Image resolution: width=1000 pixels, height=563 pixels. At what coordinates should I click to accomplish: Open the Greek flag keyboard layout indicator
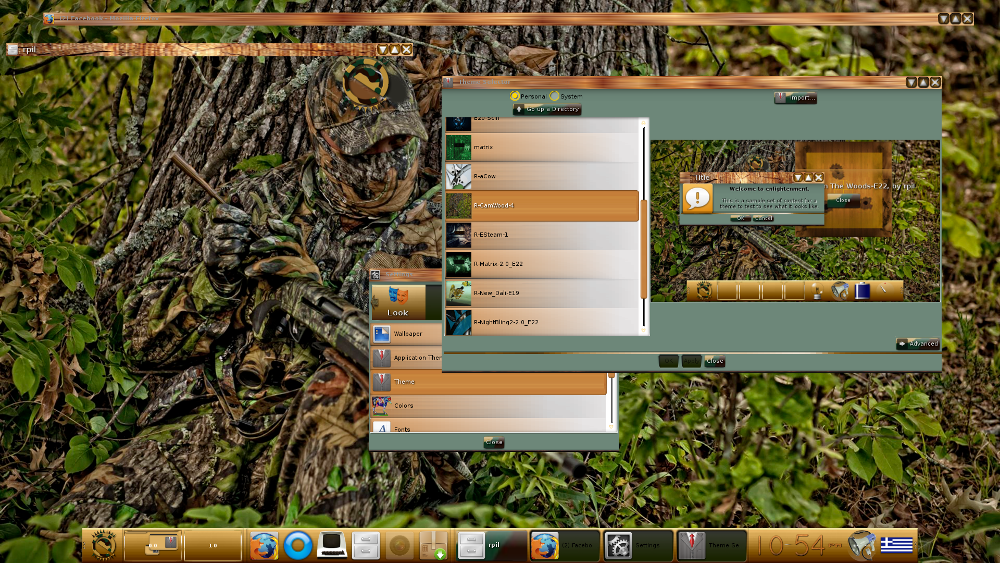(x=897, y=545)
